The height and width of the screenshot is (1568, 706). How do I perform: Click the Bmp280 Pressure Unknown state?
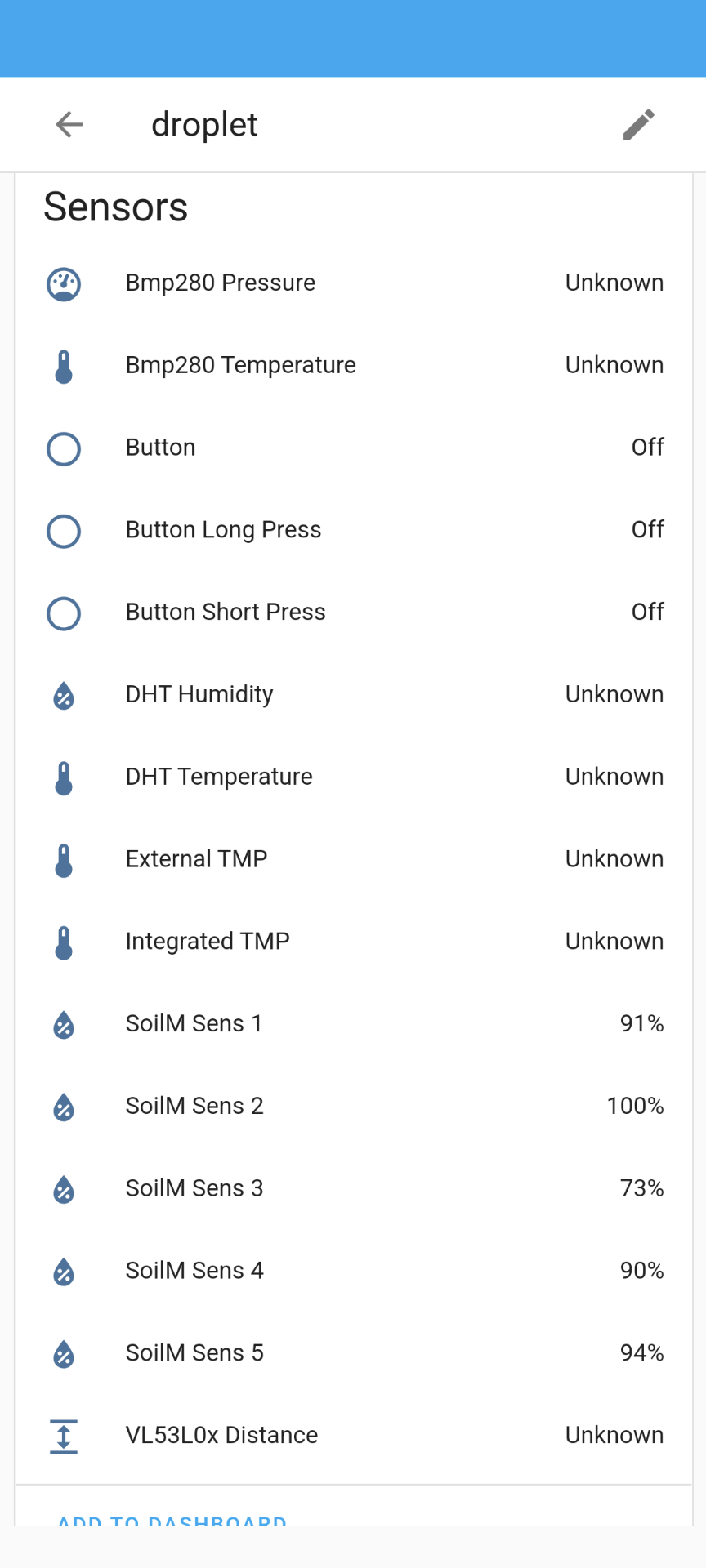614,283
